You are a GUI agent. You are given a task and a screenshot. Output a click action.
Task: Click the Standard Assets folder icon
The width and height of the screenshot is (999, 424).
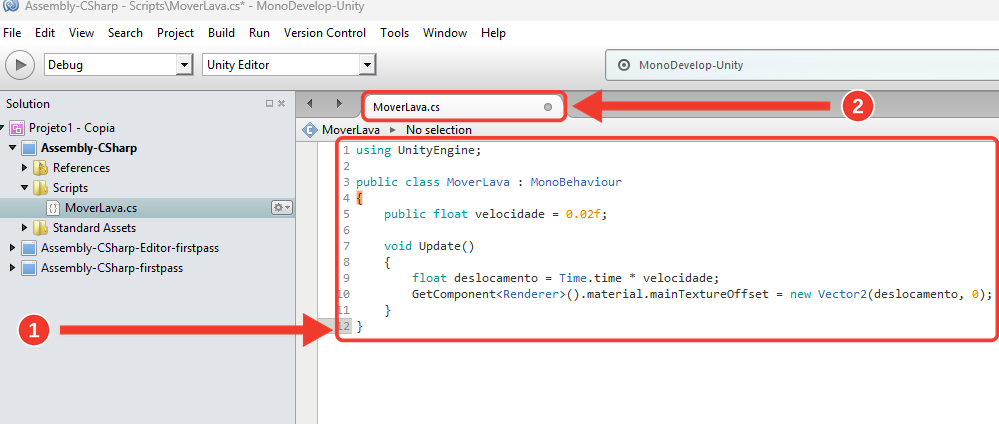(x=41, y=228)
